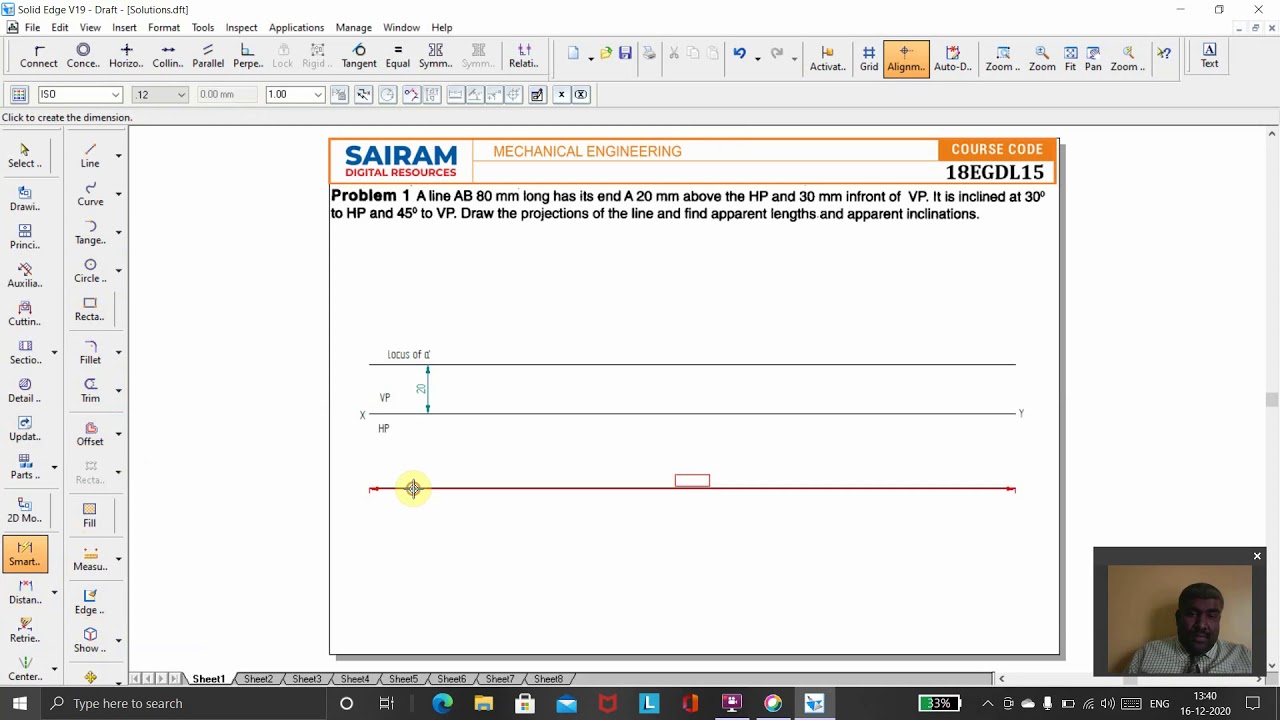Apply the Equal relationship tool
The height and width of the screenshot is (720, 1280).
pos(398,56)
